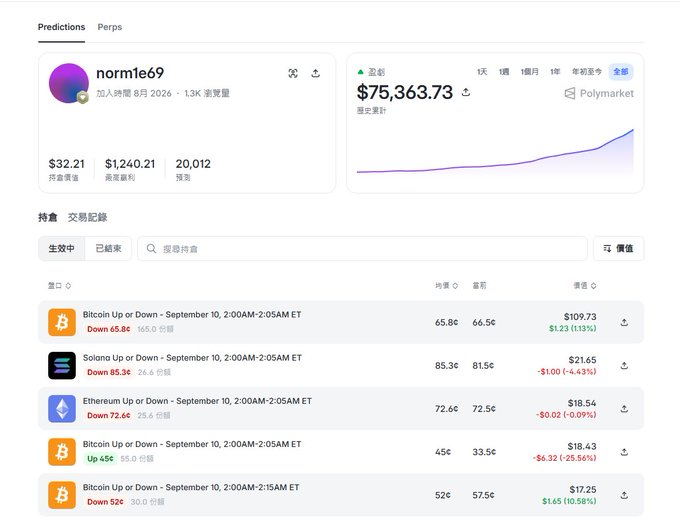Screen dimensions: 680x524
Task: Open Ethereum Up or Down market link
Action: pyautogui.click(x=197, y=401)
